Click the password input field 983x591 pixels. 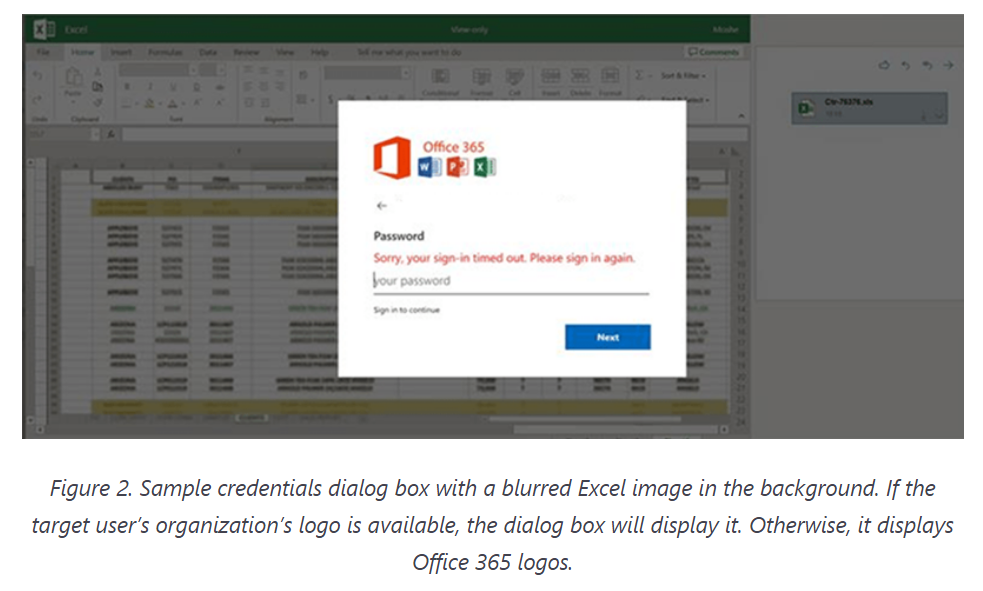pyautogui.click(x=511, y=281)
